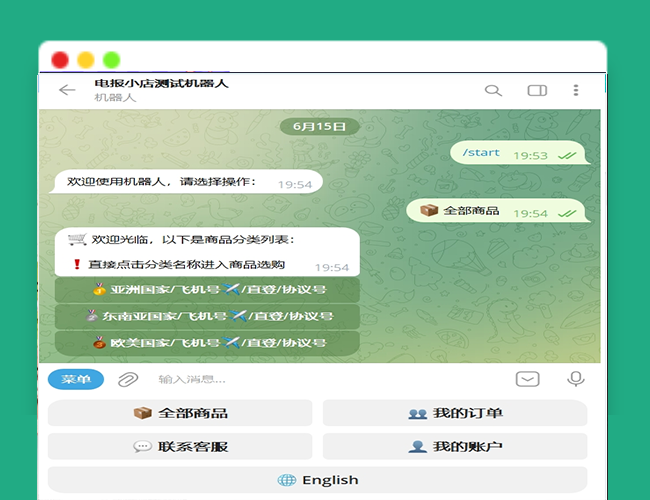Open the three-dot more options menu

click(576, 90)
